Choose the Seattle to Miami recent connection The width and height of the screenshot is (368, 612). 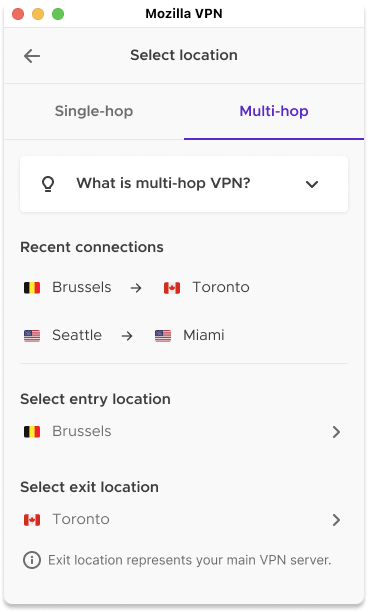click(124, 336)
